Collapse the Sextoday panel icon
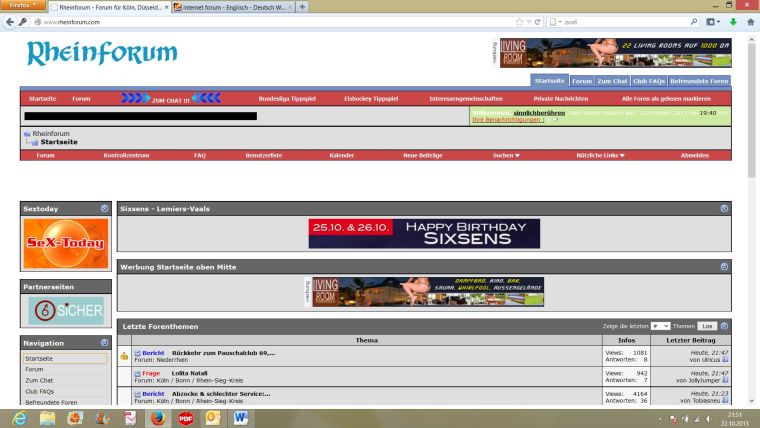760x428 pixels. tap(105, 208)
